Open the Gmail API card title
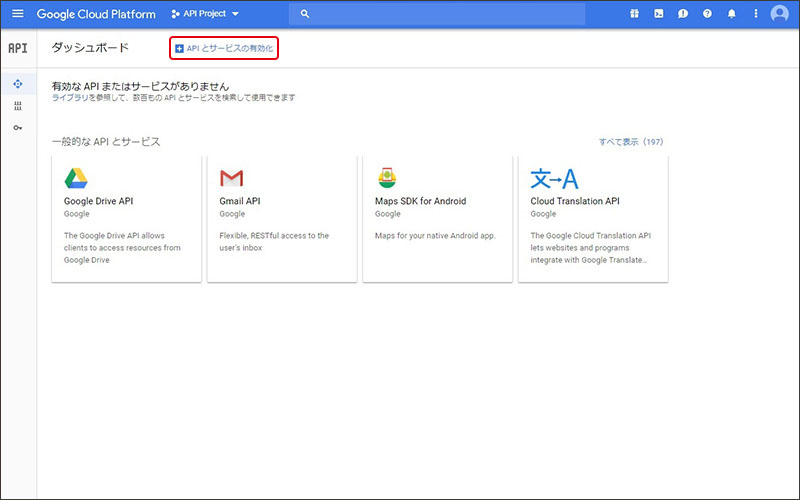 pos(240,201)
